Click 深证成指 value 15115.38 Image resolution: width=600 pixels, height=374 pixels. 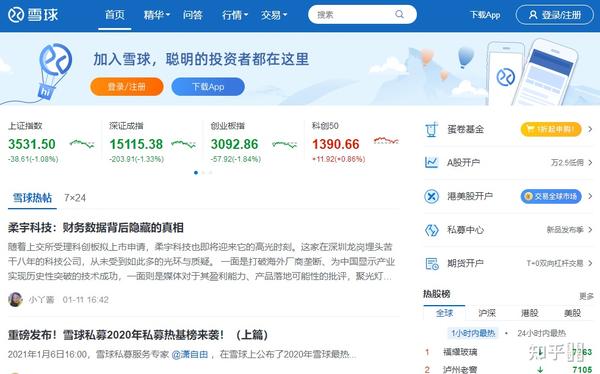click(x=136, y=144)
